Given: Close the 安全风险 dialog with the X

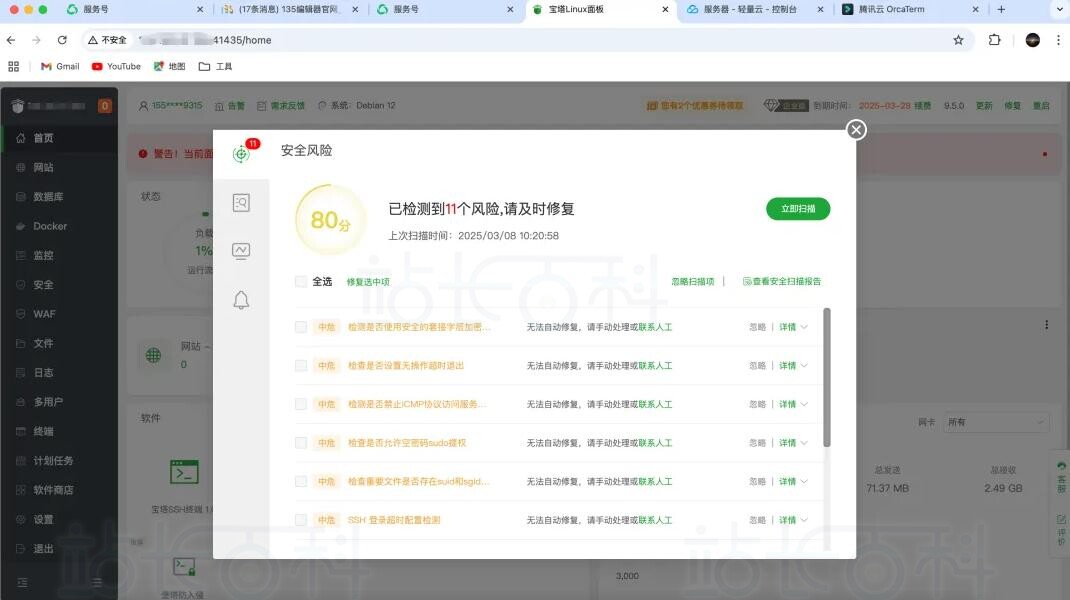Looking at the screenshot, I should pyautogui.click(x=856, y=130).
